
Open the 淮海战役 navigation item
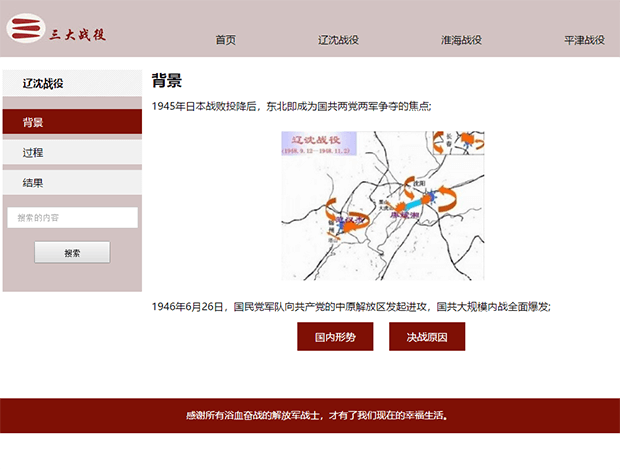pyautogui.click(x=461, y=40)
